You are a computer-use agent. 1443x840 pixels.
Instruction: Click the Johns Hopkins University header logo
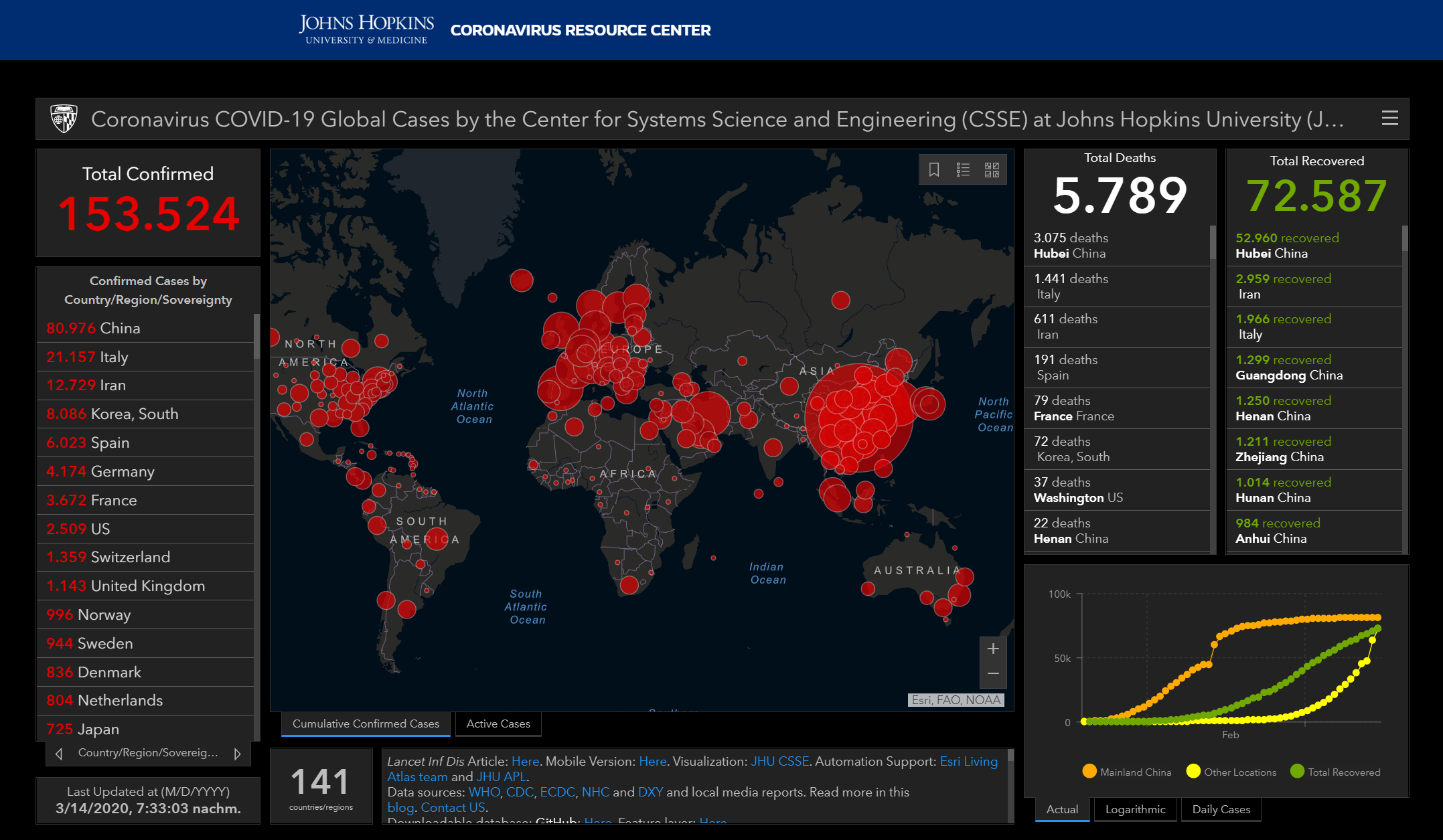pos(366,30)
